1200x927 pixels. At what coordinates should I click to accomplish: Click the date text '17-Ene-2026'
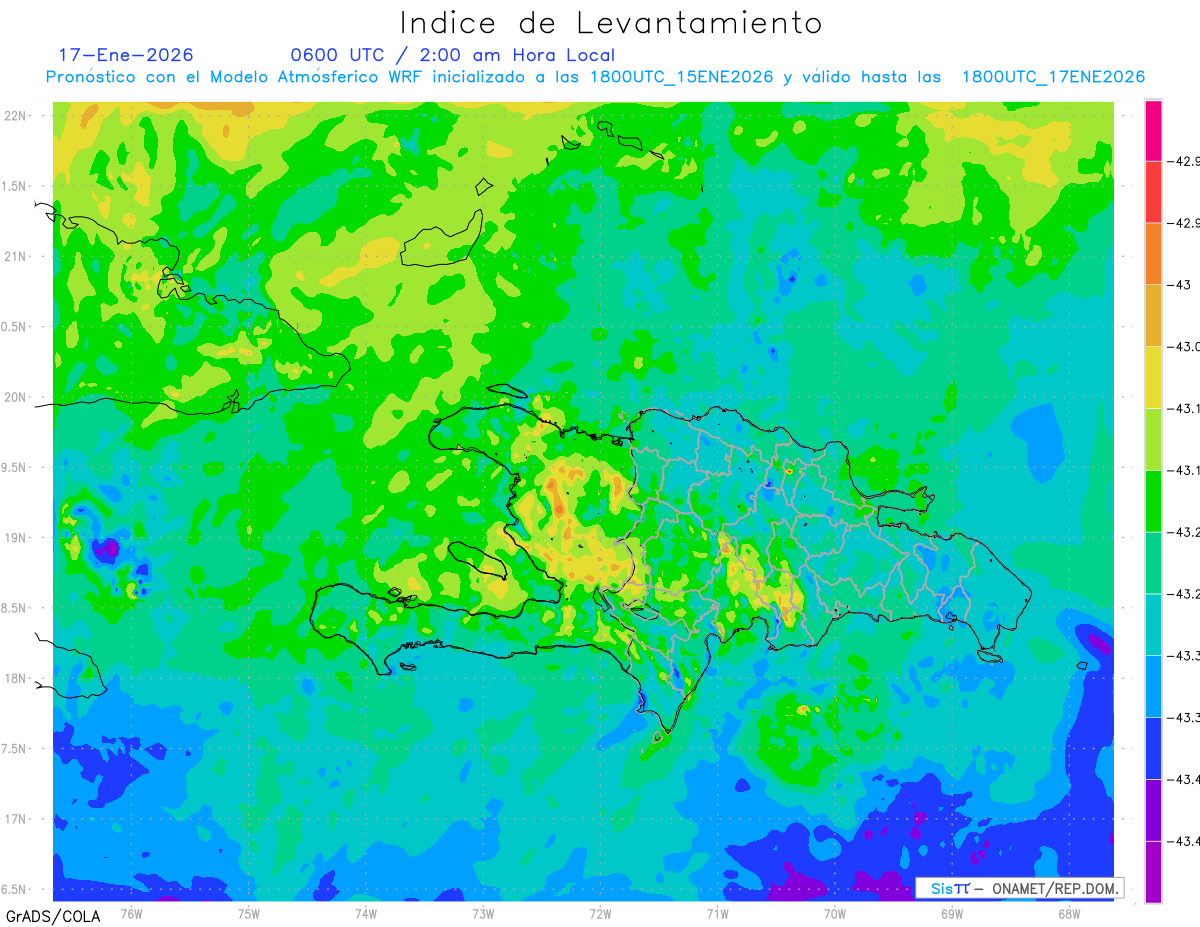click(126, 55)
